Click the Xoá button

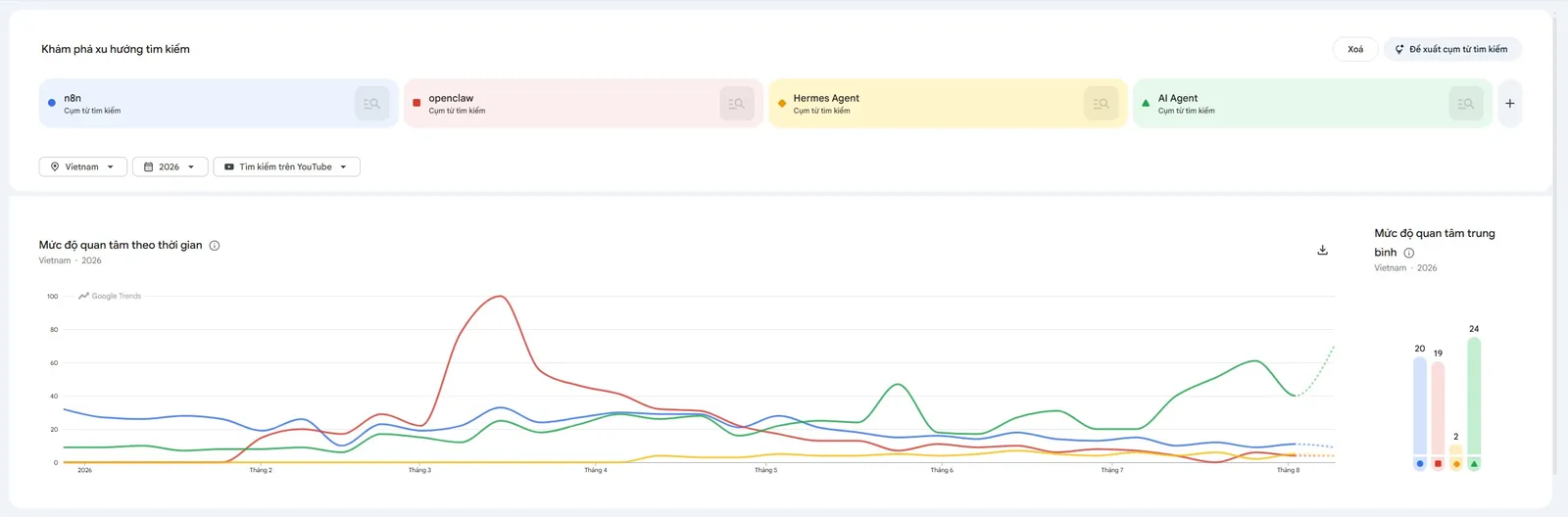(x=1355, y=49)
